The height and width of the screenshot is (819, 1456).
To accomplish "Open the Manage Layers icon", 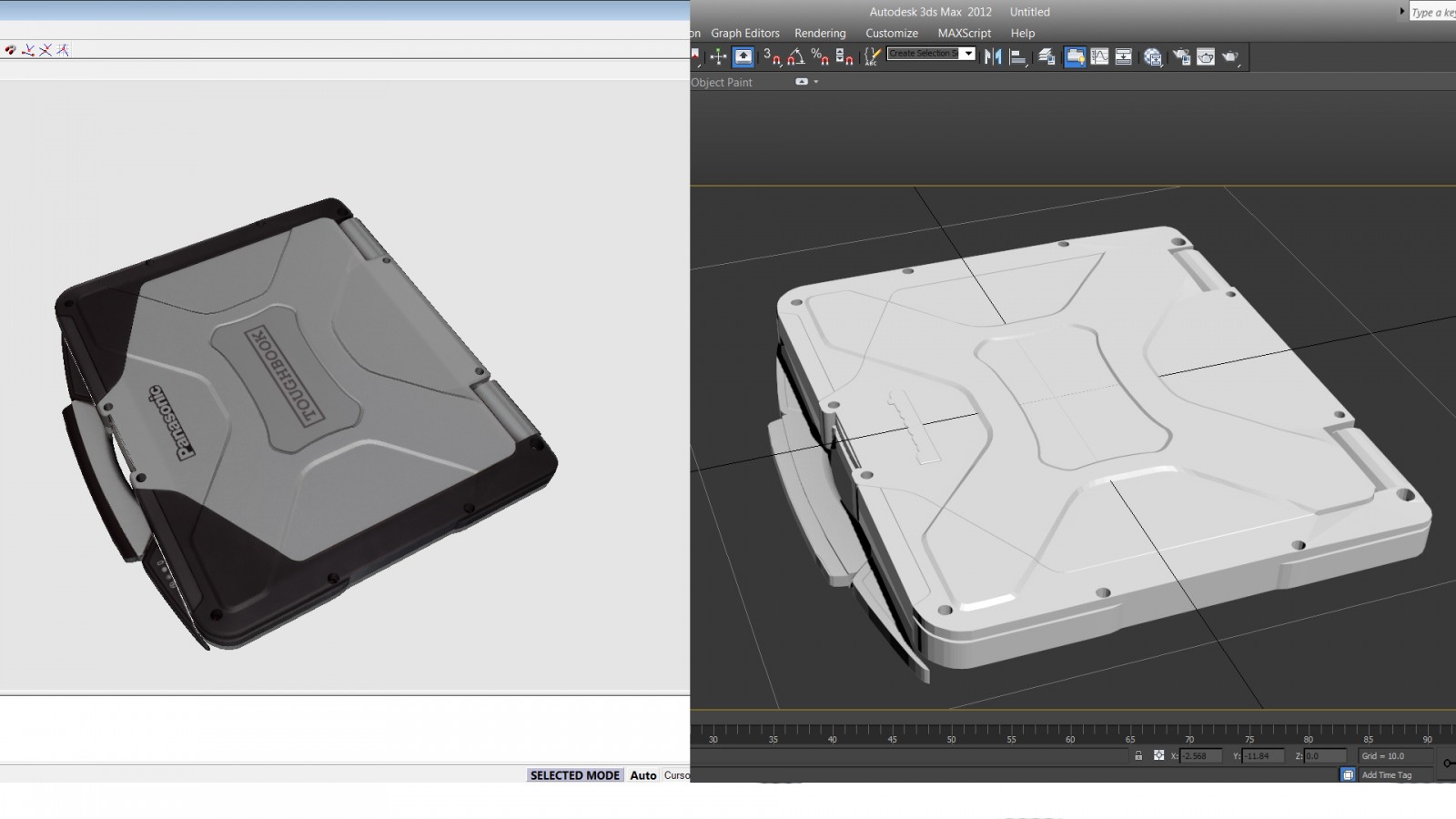I will (x=1046, y=56).
